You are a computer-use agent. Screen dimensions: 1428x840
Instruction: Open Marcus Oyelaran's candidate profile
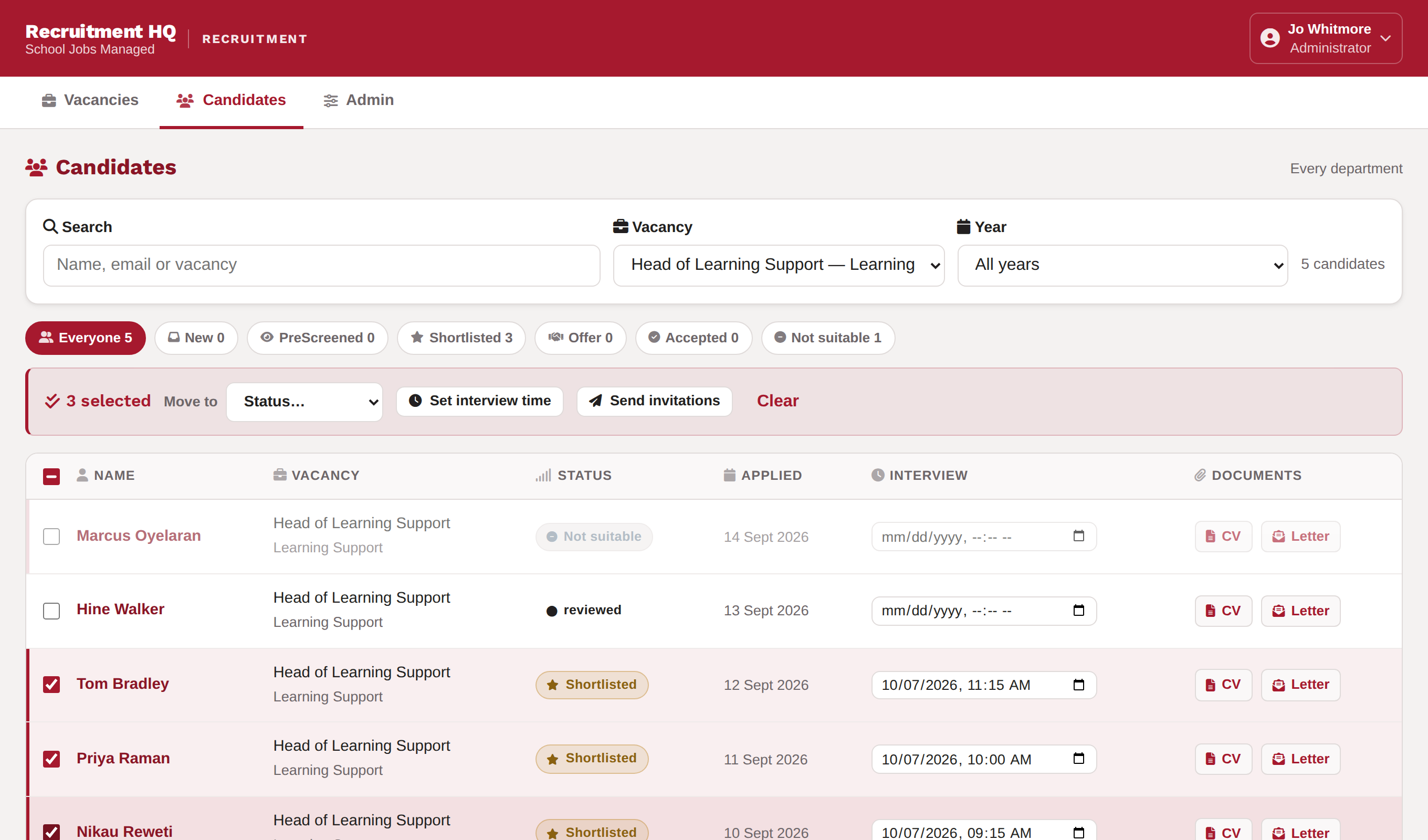(x=139, y=535)
